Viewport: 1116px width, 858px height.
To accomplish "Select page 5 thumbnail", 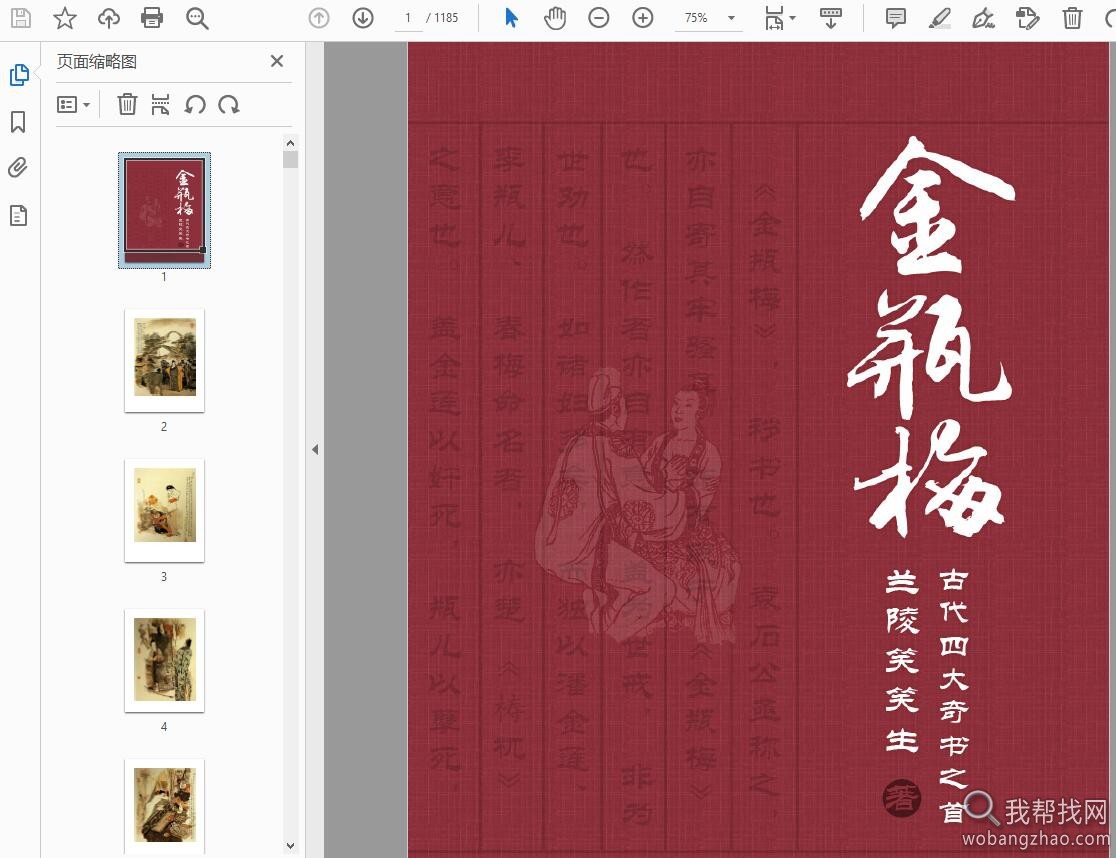I will tap(164, 807).
